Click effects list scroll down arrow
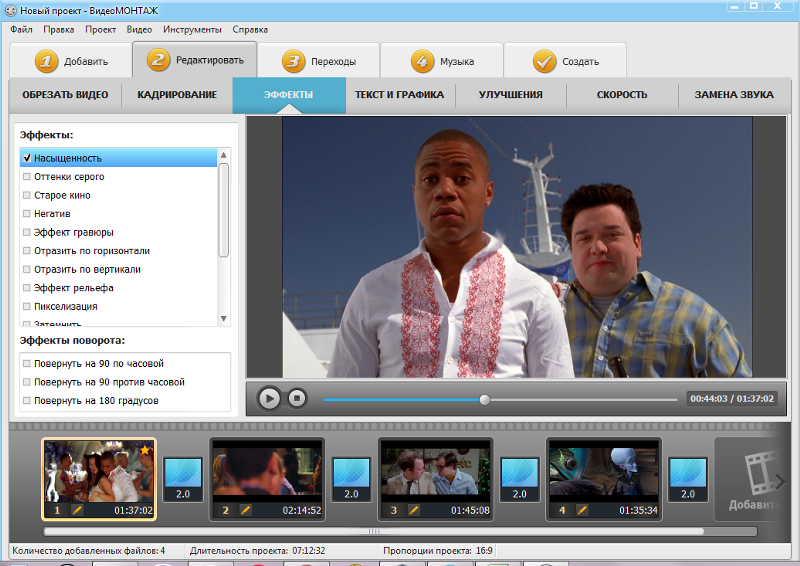The image size is (800, 566). (x=223, y=318)
